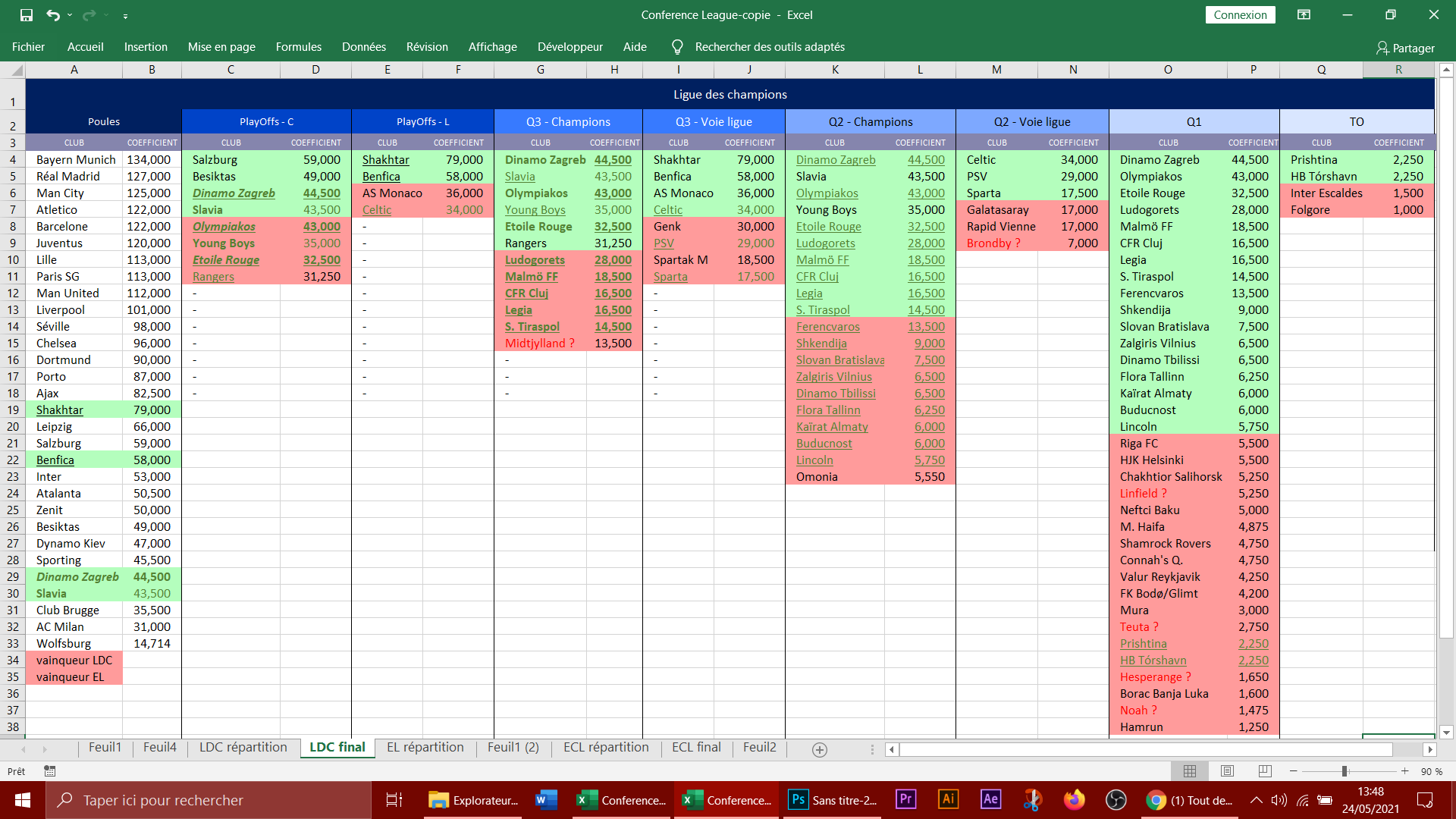Open the Affichage ribbon tab
This screenshot has height=819, width=1456.
(x=493, y=47)
